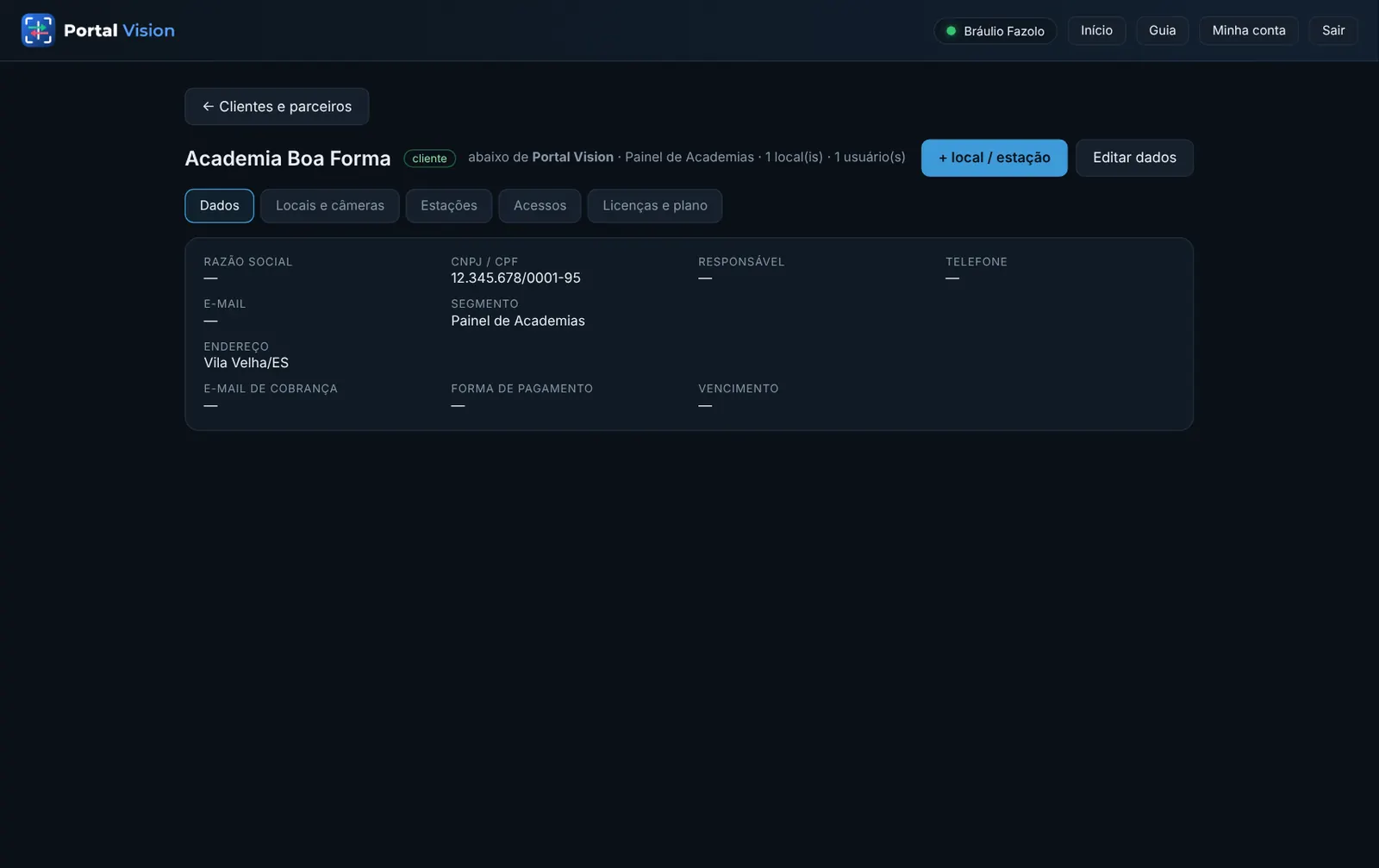Click the 'Portal Vision' brand name text
The image size is (1379, 868).
(119, 31)
